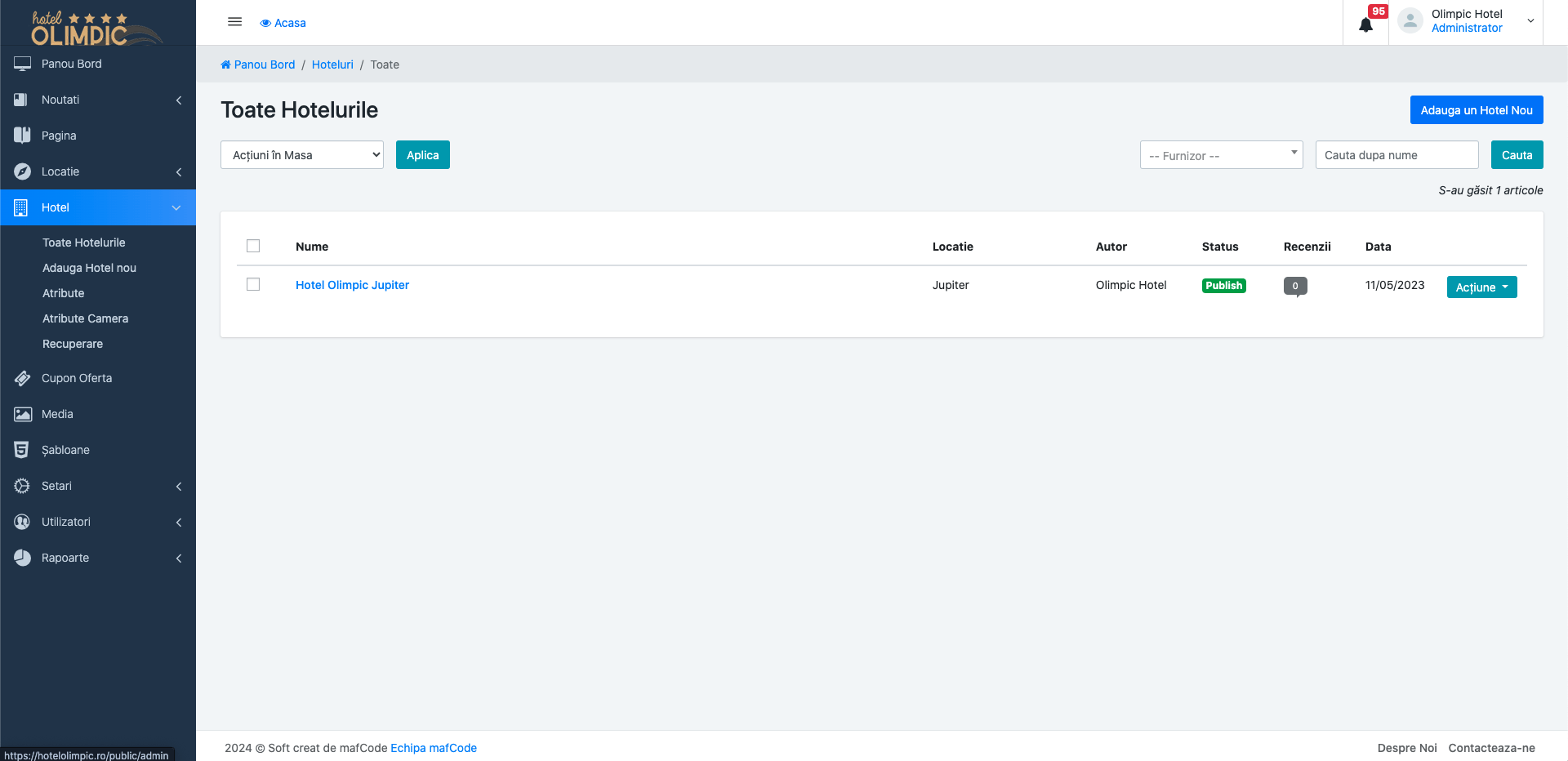This screenshot has height=761, width=1568.
Task: Click the Utilizatori users icon
Action: tap(22, 522)
